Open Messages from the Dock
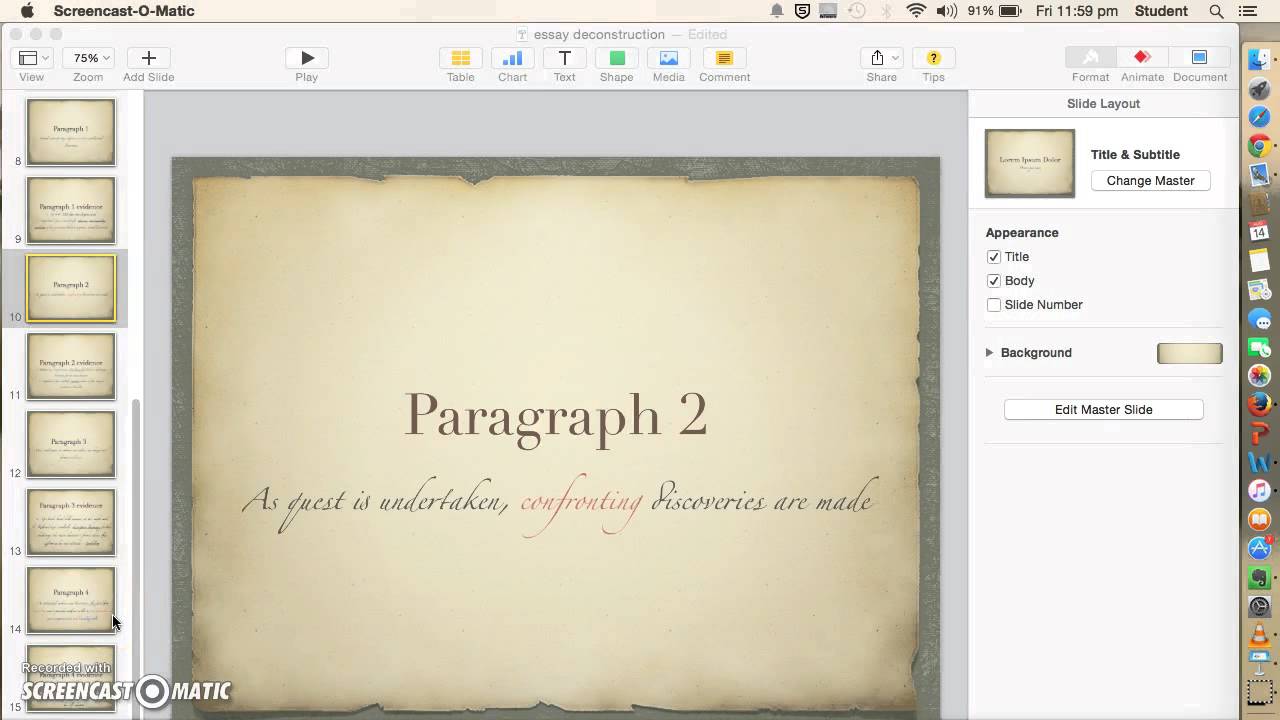 click(x=1259, y=319)
